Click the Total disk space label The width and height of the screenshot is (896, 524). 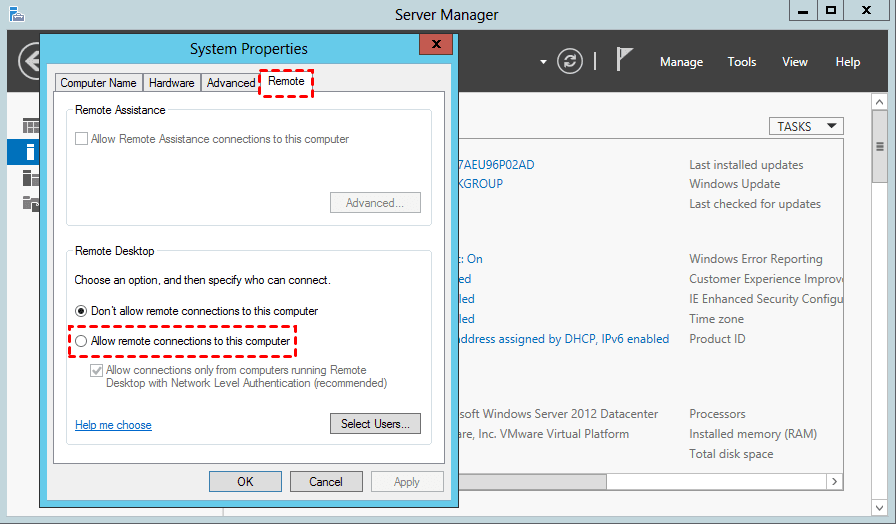(x=731, y=454)
